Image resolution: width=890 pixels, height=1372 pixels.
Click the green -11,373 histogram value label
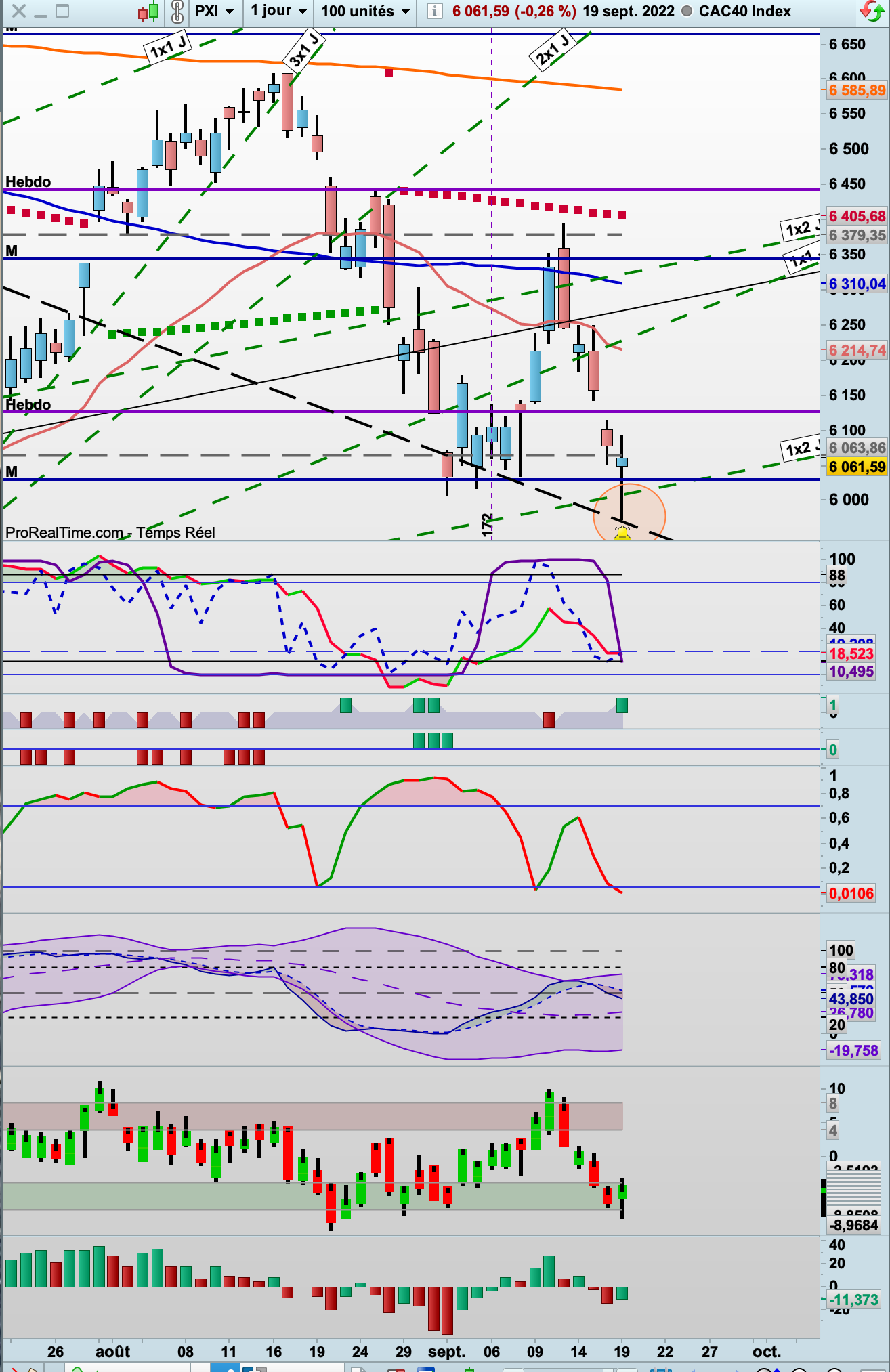click(853, 1300)
